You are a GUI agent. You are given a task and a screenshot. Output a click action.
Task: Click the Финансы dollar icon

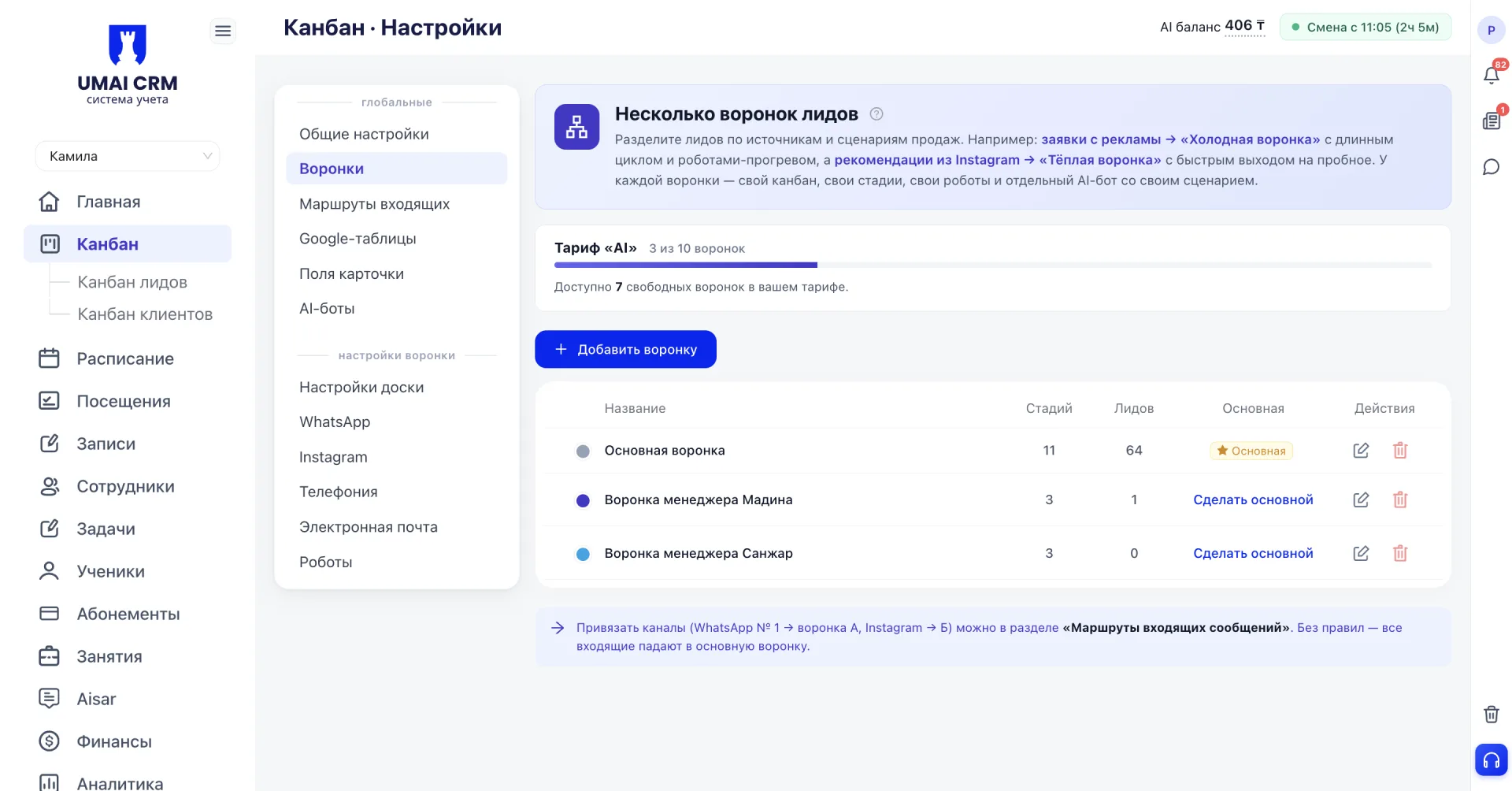point(49,741)
